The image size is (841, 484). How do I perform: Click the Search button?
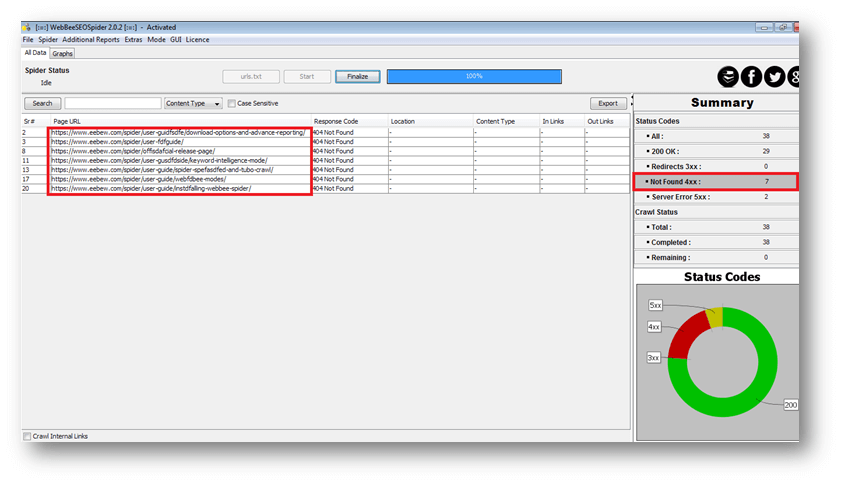42,104
